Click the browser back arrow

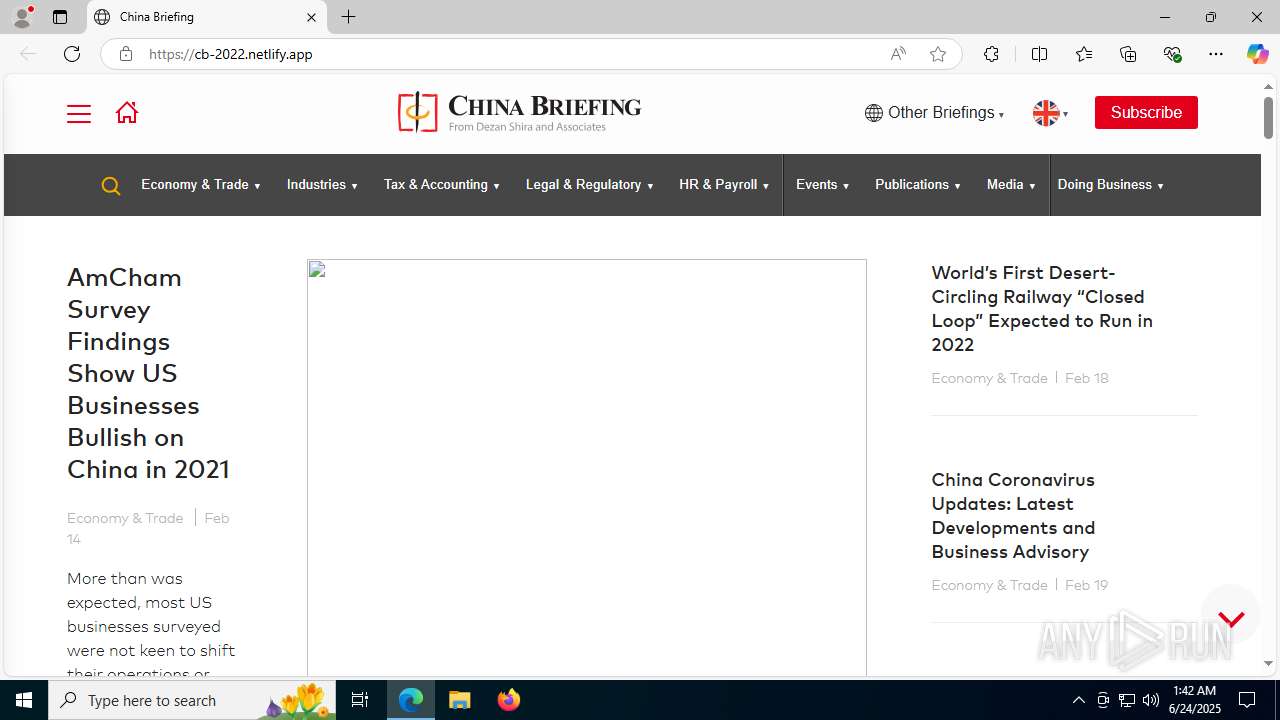click(x=28, y=54)
